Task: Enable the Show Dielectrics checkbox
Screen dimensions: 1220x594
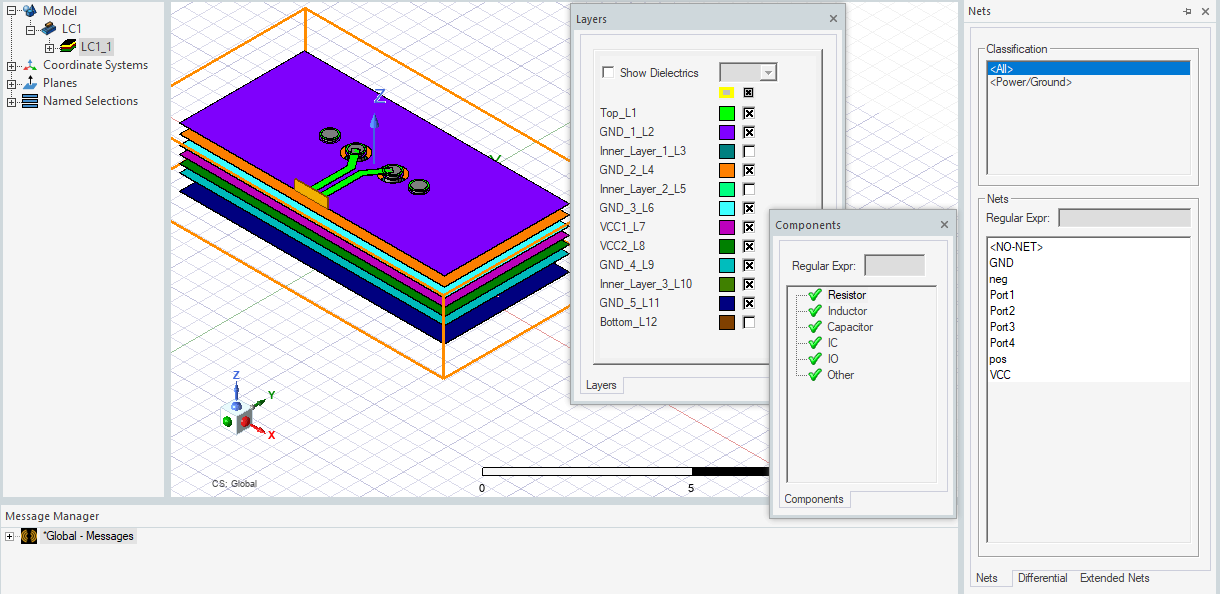Action: coord(608,72)
